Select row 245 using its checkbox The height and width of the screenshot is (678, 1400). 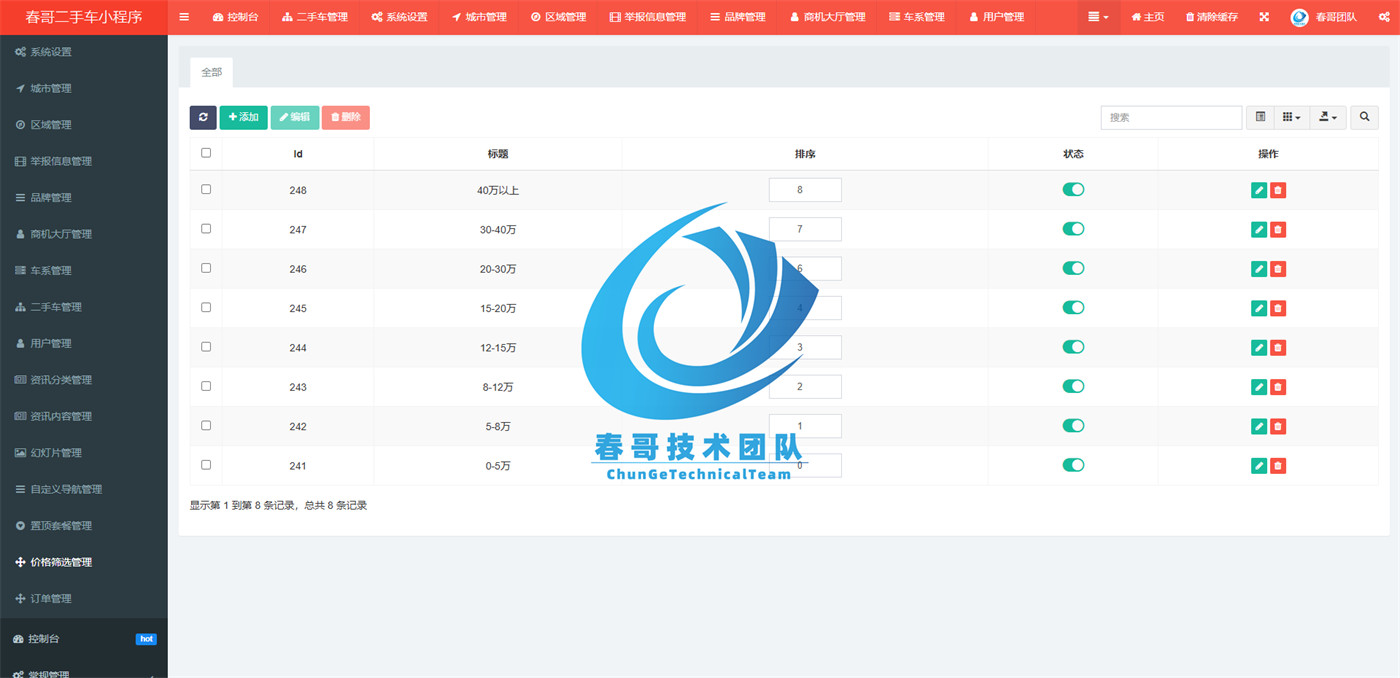(x=206, y=307)
